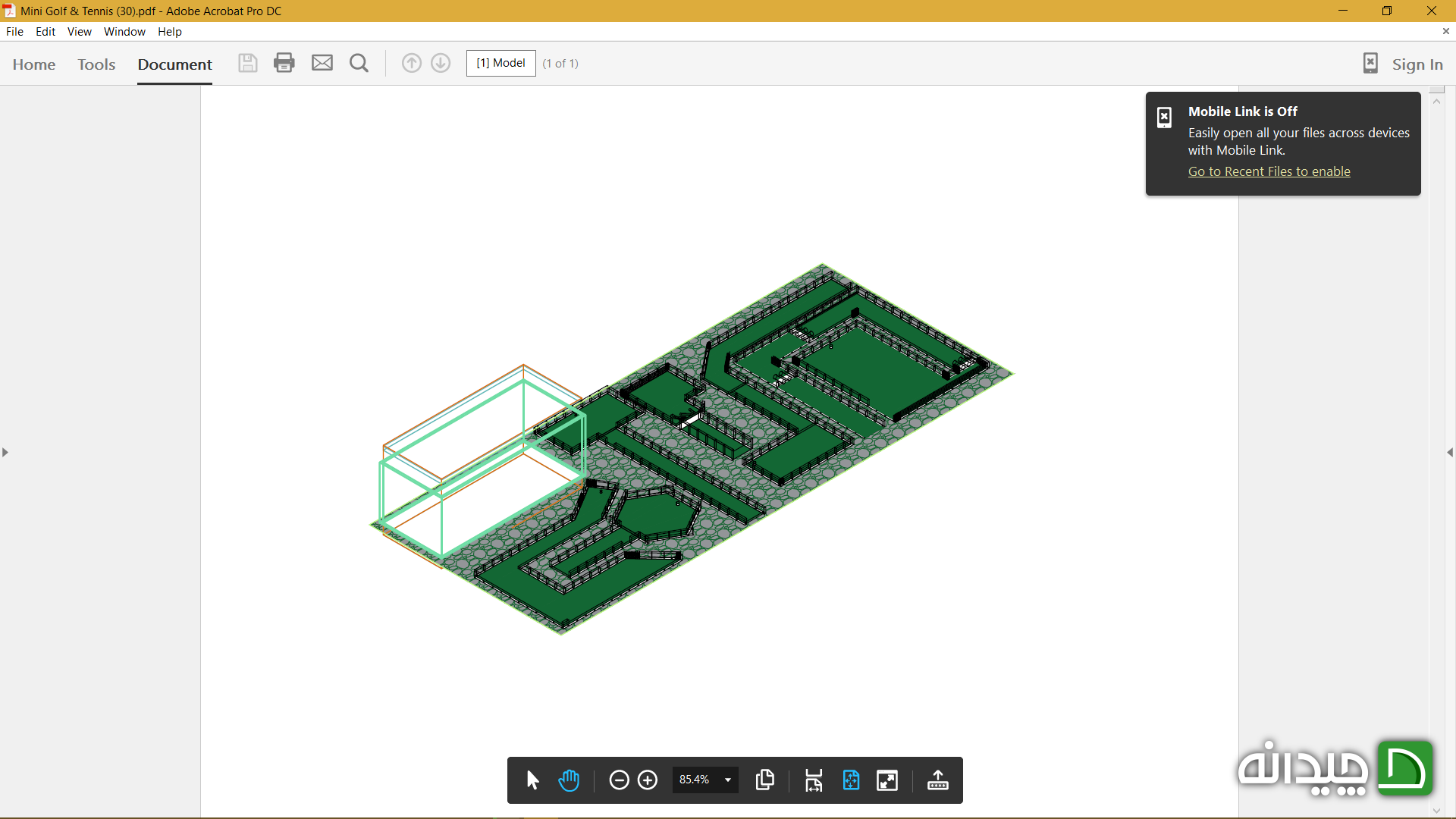The image size is (1456, 819).
Task: Open the View menu
Action: pyautogui.click(x=79, y=31)
